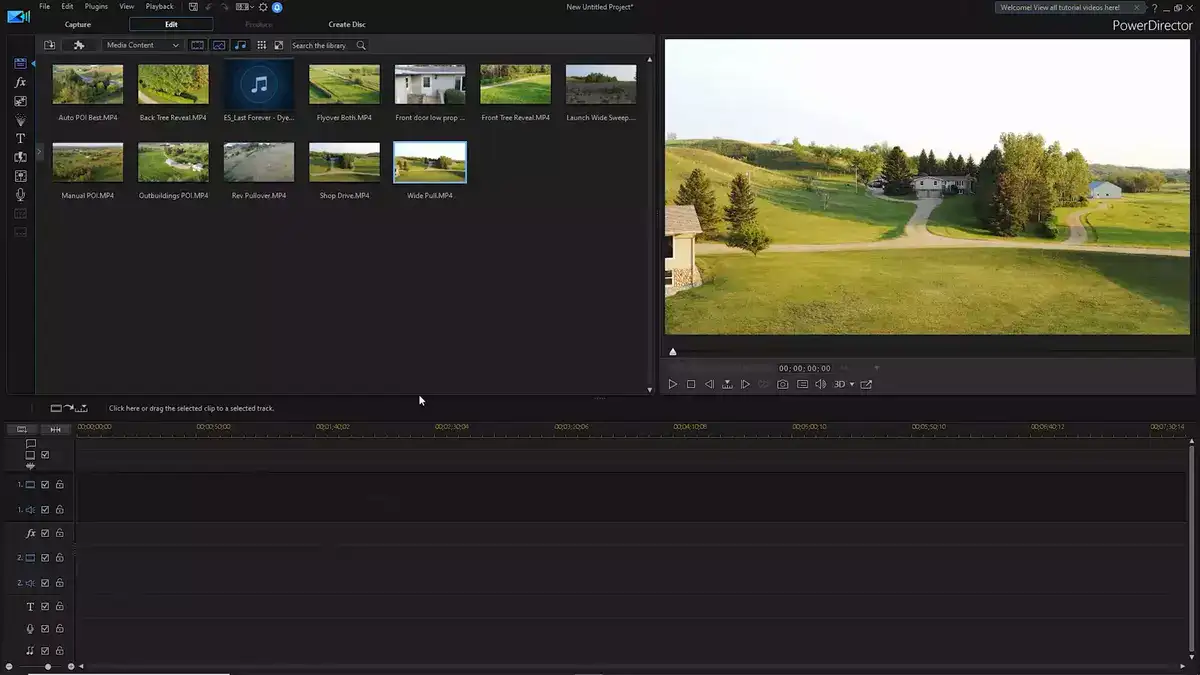This screenshot has width=1200, height=675.
Task: Open the Voice-Over Recording Room microphone icon
Action: pyautogui.click(x=20, y=195)
